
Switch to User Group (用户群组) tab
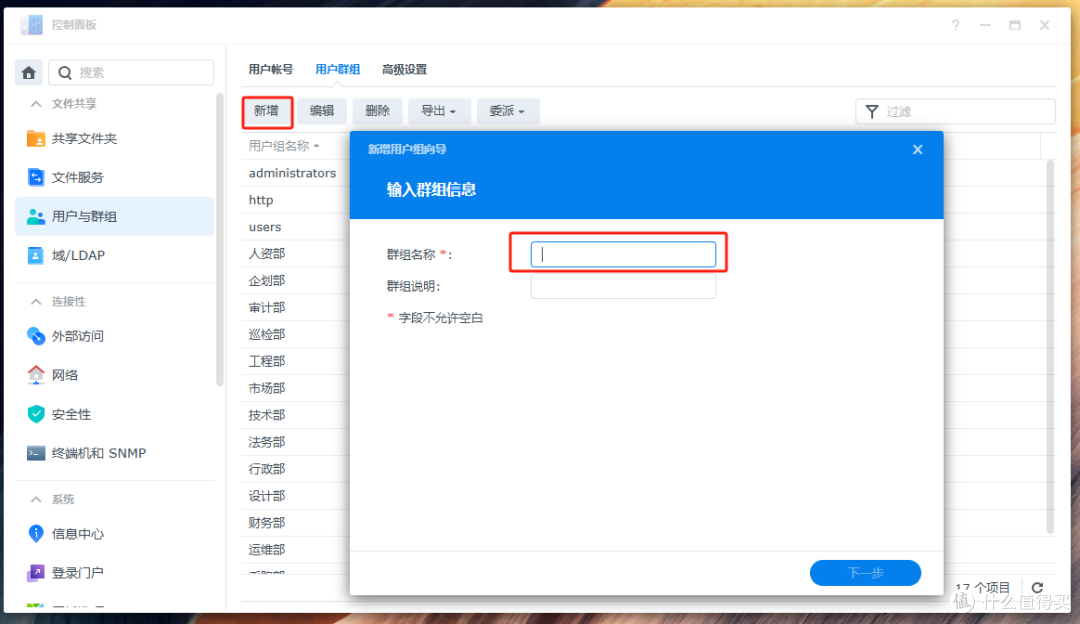click(338, 70)
